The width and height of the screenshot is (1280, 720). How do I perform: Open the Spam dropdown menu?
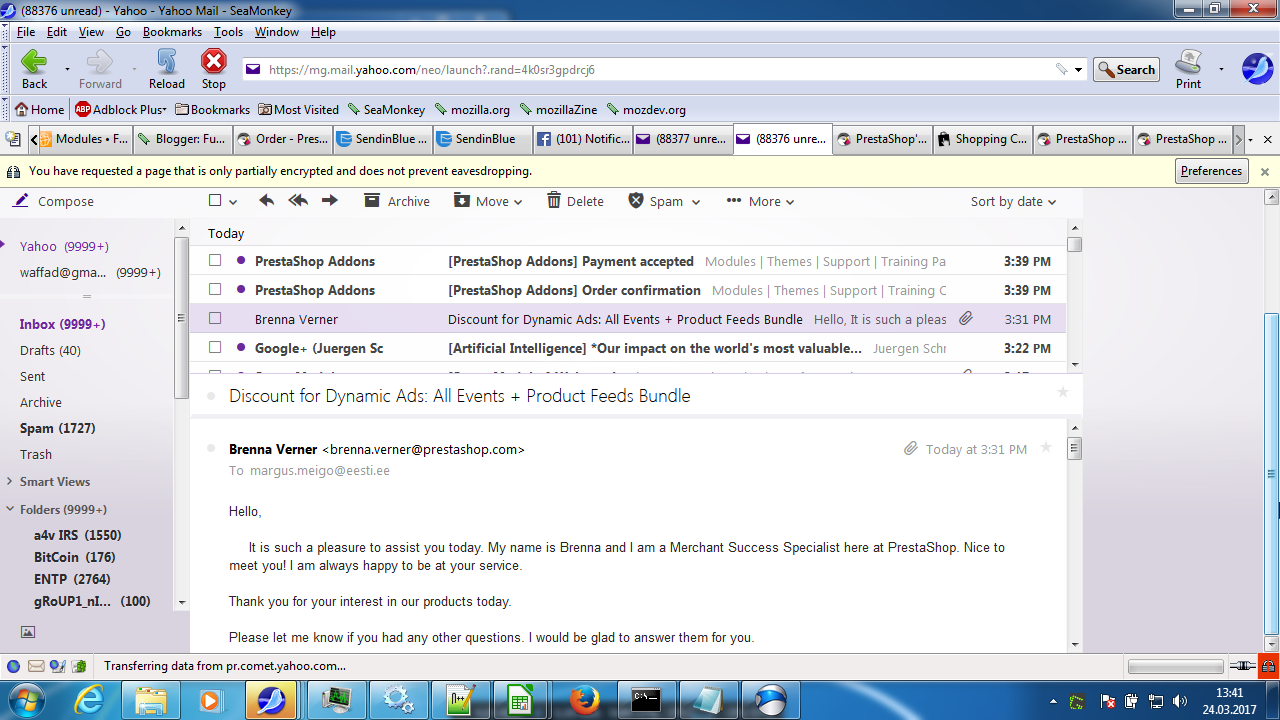[664, 201]
